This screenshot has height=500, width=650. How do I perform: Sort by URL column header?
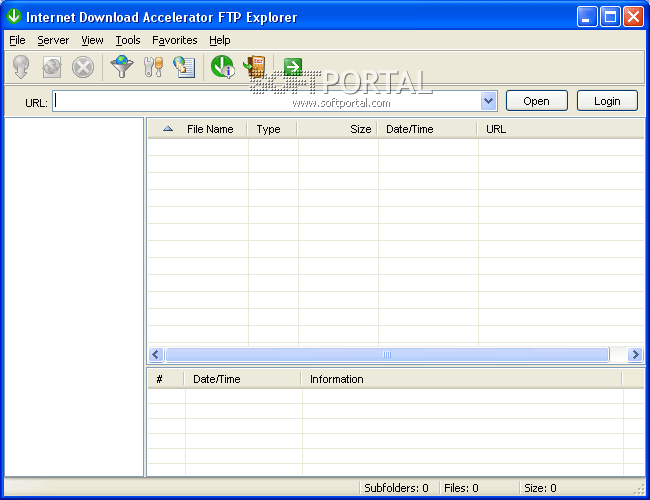(x=496, y=129)
